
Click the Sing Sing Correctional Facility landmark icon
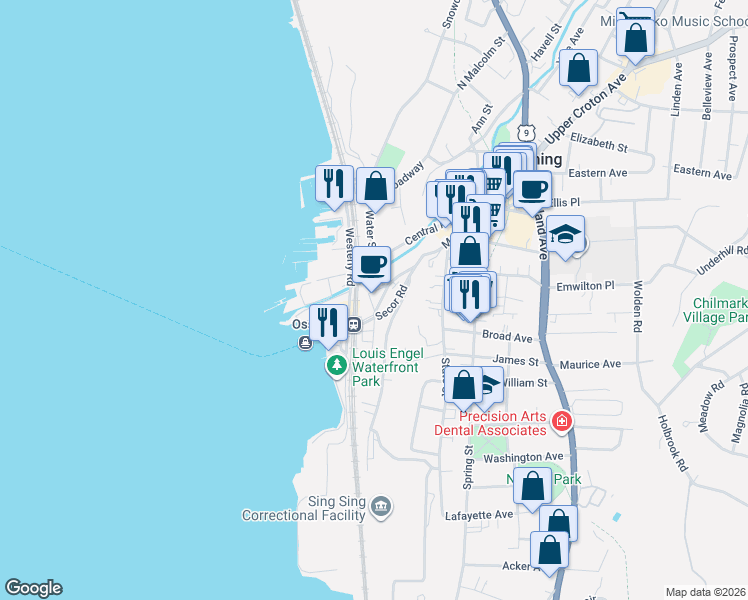(x=381, y=507)
